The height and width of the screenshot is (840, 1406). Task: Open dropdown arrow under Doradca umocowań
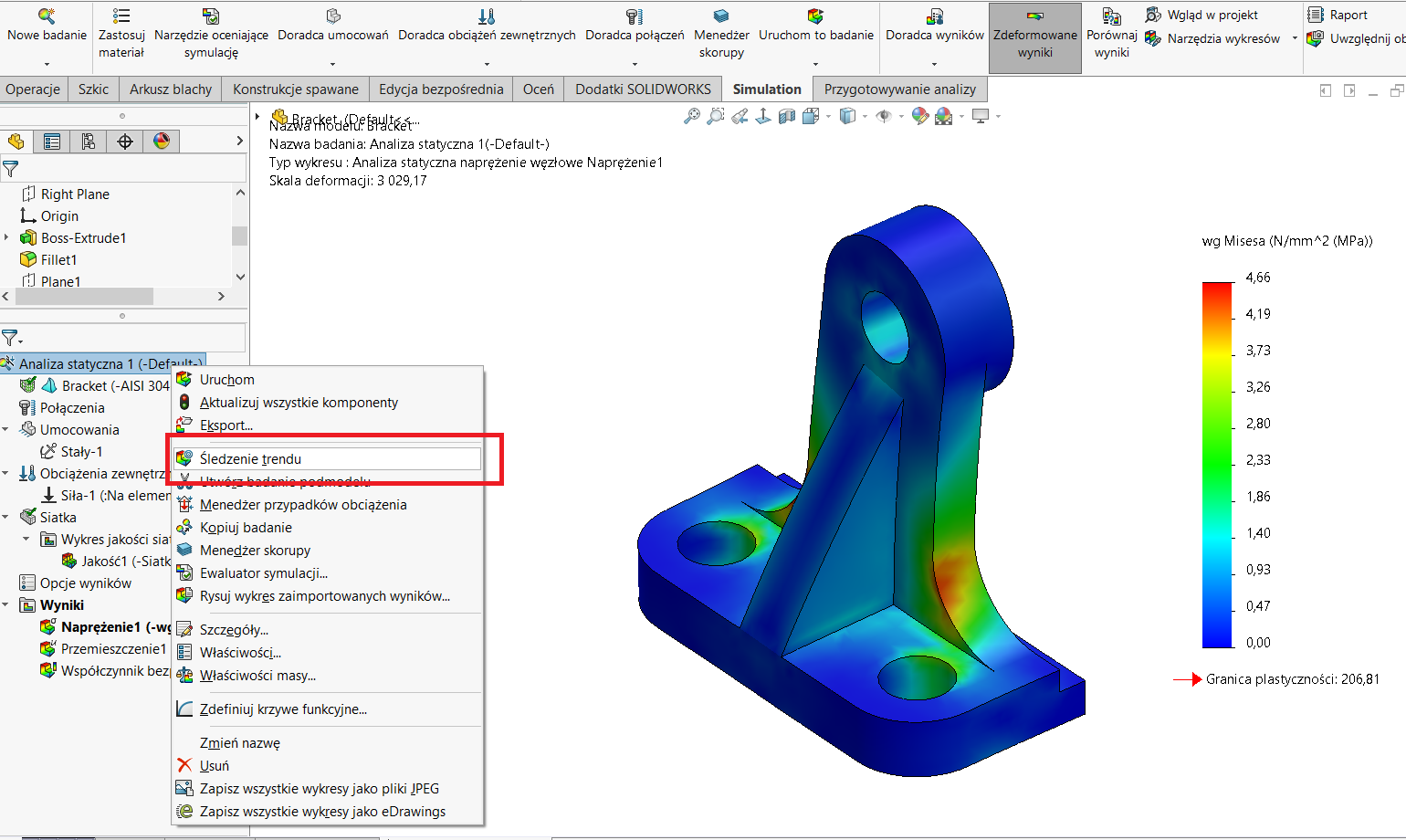[x=333, y=64]
